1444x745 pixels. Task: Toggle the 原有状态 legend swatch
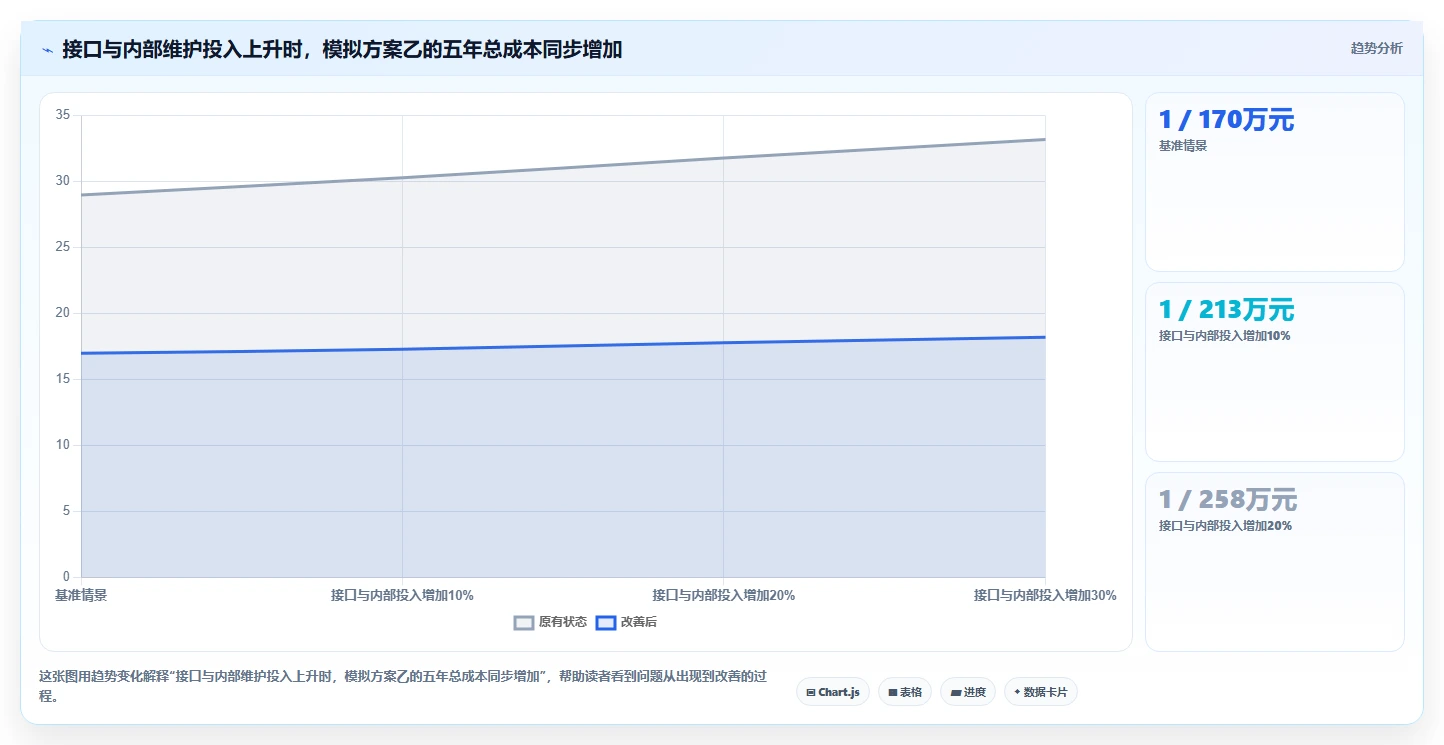(x=524, y=623)
